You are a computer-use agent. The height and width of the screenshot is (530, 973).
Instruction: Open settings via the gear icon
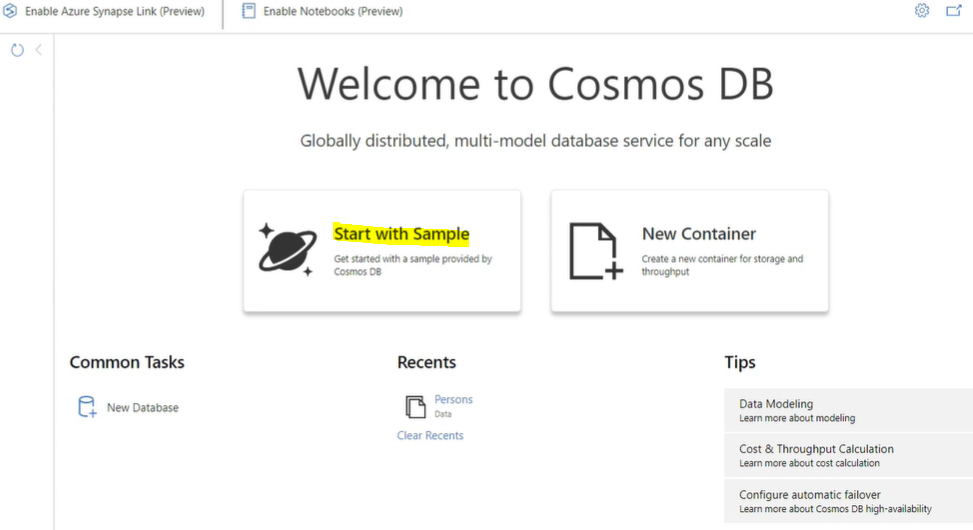click(922, 11)
